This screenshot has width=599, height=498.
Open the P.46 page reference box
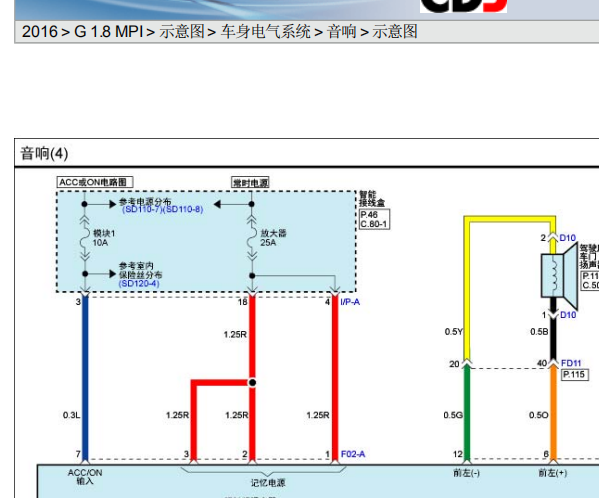pos(369,215)
